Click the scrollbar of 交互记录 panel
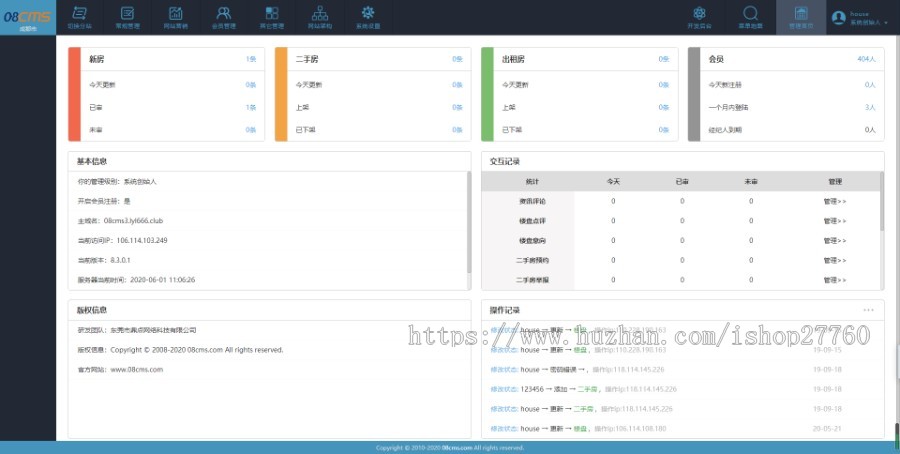900x454 pixels. point(882,201)
